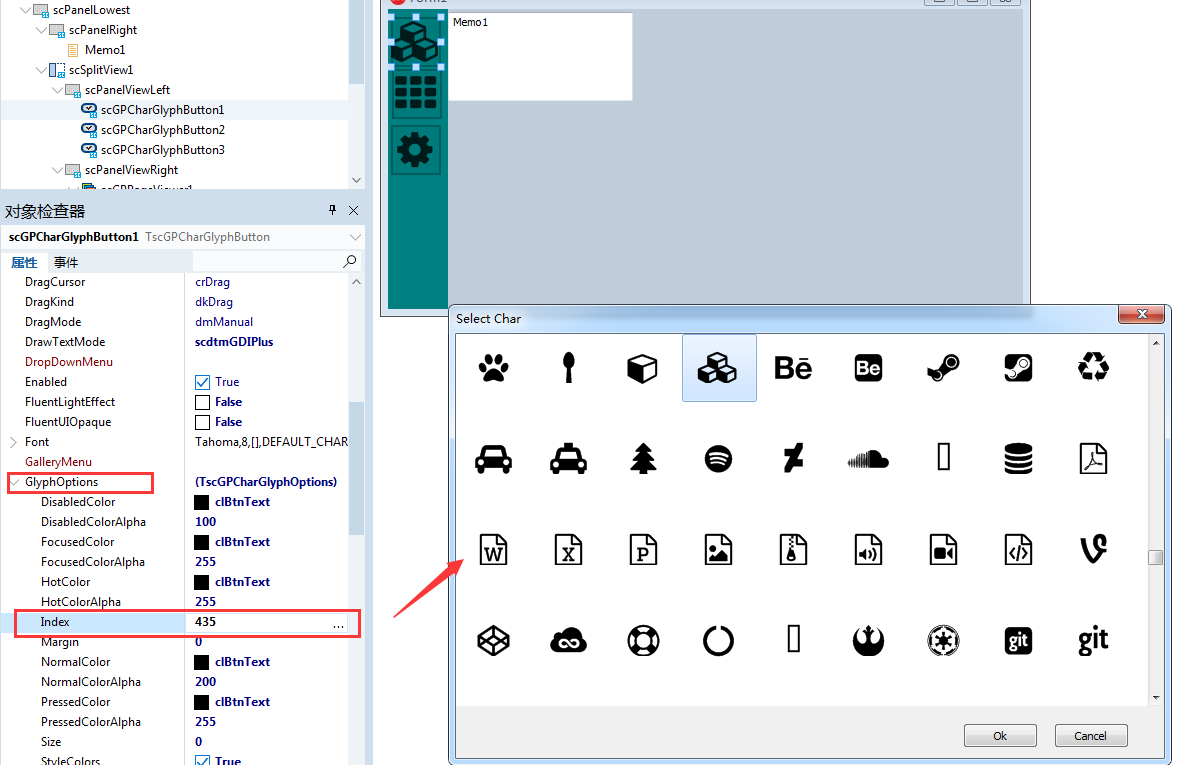This screenshot has width=1193, height=765.
Task: Toggle the FluentUIOpaque checkbox
Action: click(202, 422)
